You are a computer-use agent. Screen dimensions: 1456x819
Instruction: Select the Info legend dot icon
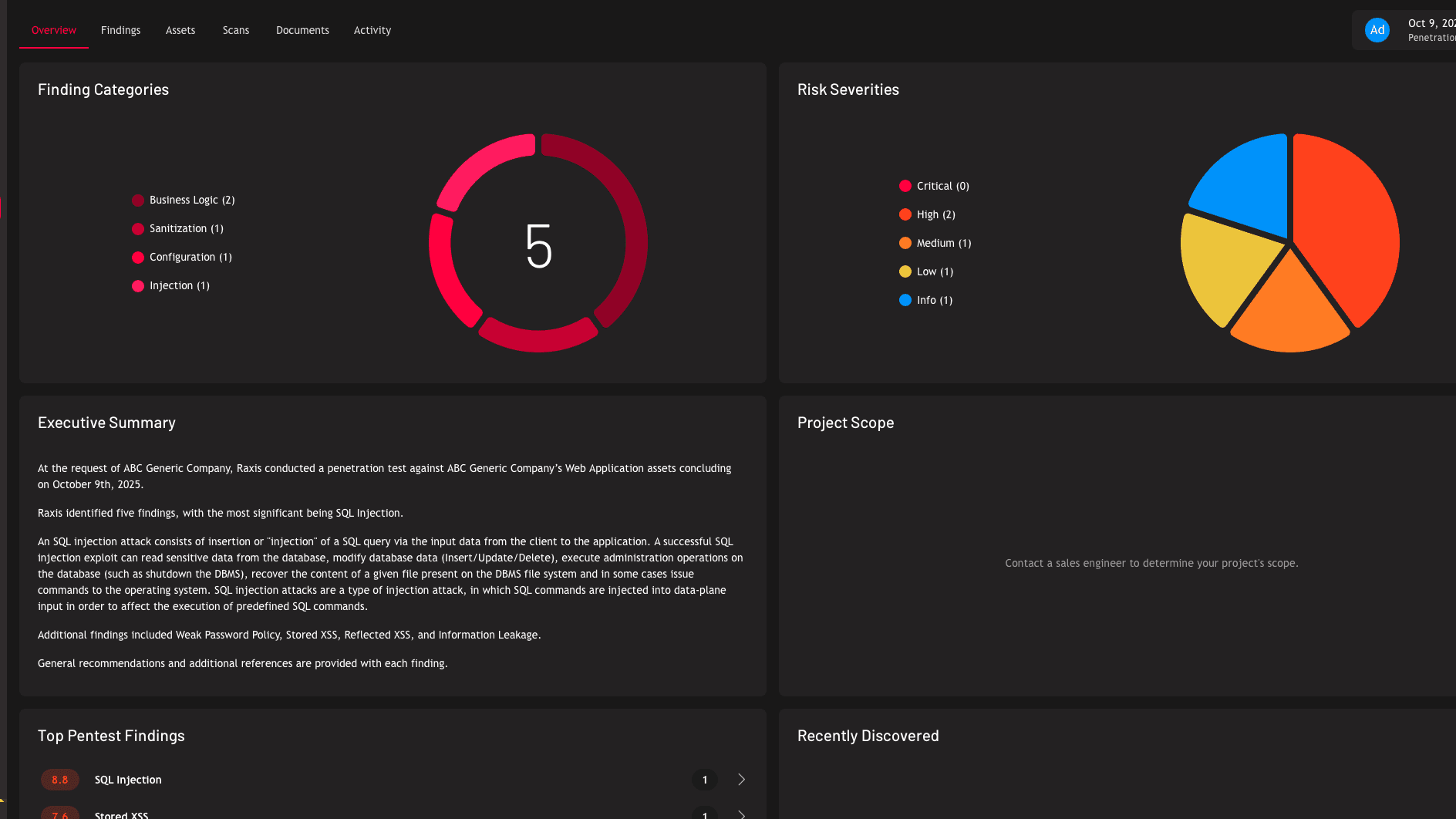coord(904,300)
